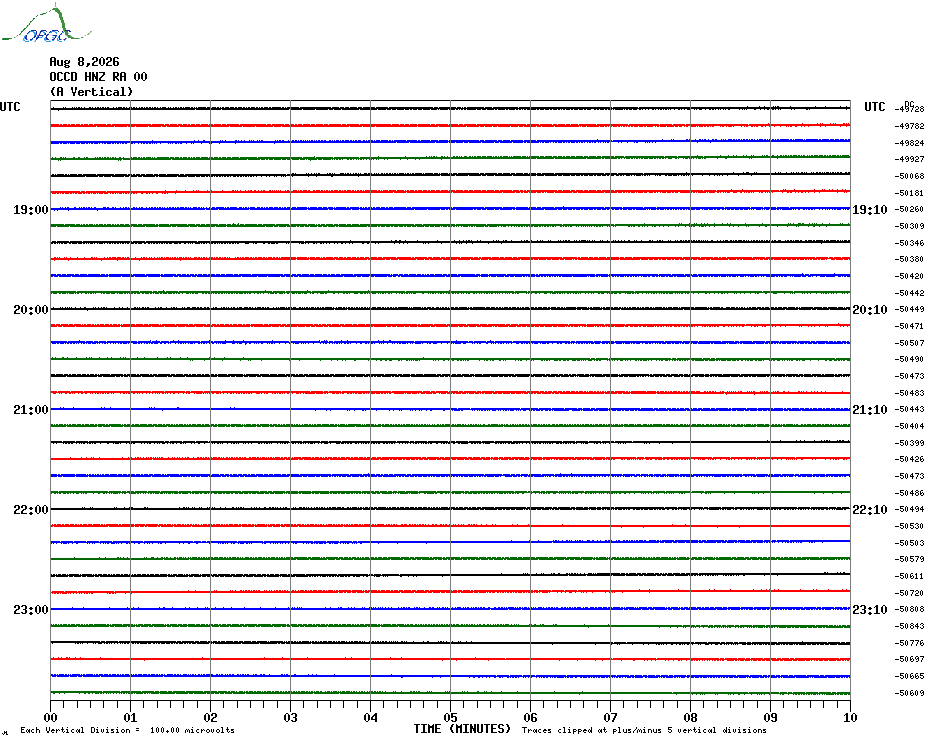
Task: Click DC value -50443
Action: [909, 409]
